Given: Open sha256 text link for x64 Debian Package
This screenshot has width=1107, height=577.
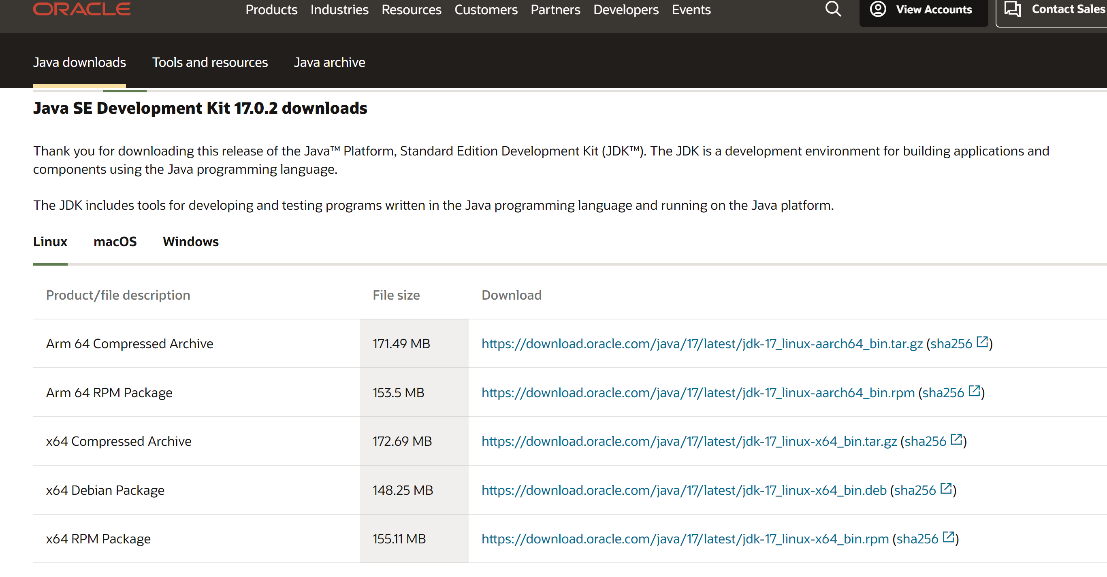Looking at the screenshot, I should coord(915,490).
